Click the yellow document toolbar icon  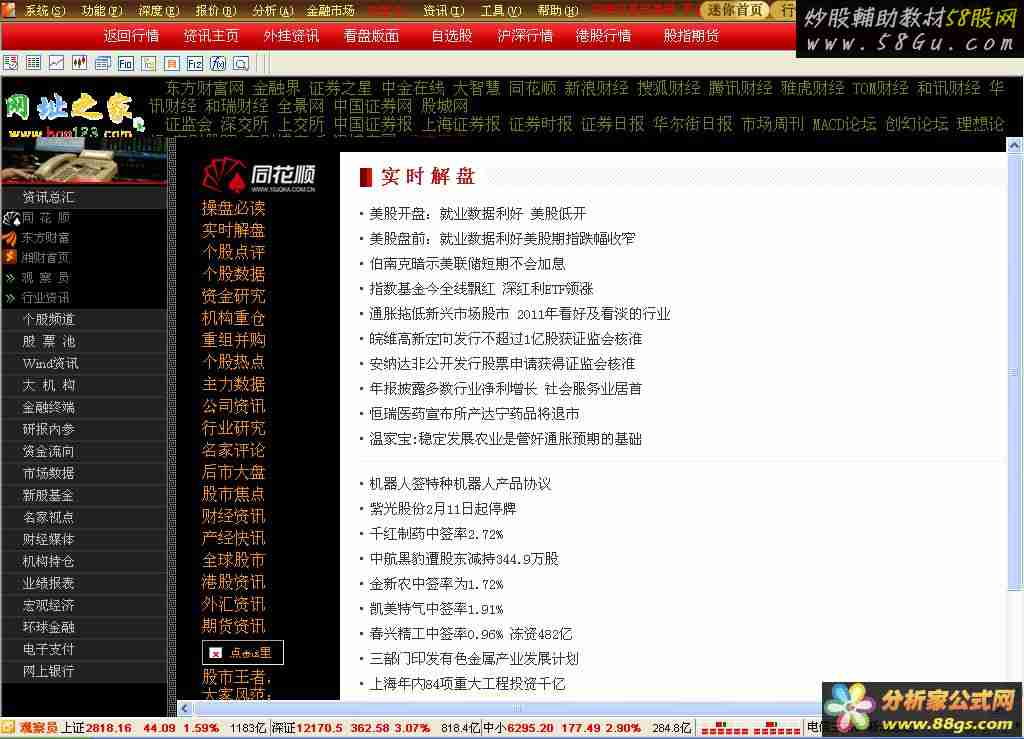click(149, 63)
